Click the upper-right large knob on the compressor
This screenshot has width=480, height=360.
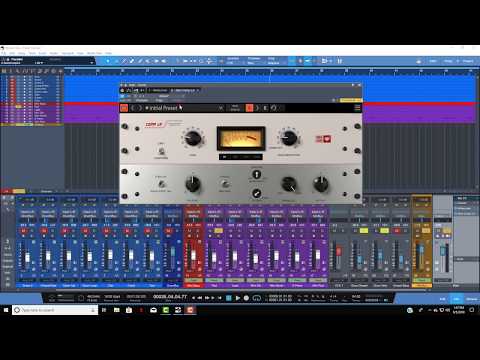tap(289, 138)
